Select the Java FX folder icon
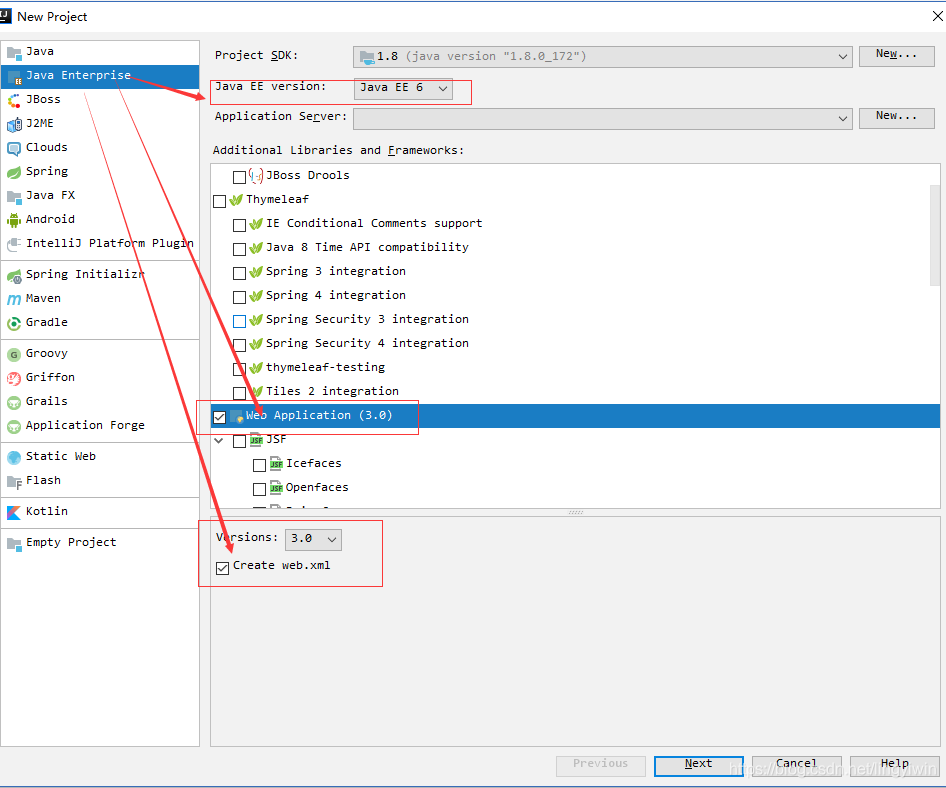The image size is (946, 788). pos(14,196)
